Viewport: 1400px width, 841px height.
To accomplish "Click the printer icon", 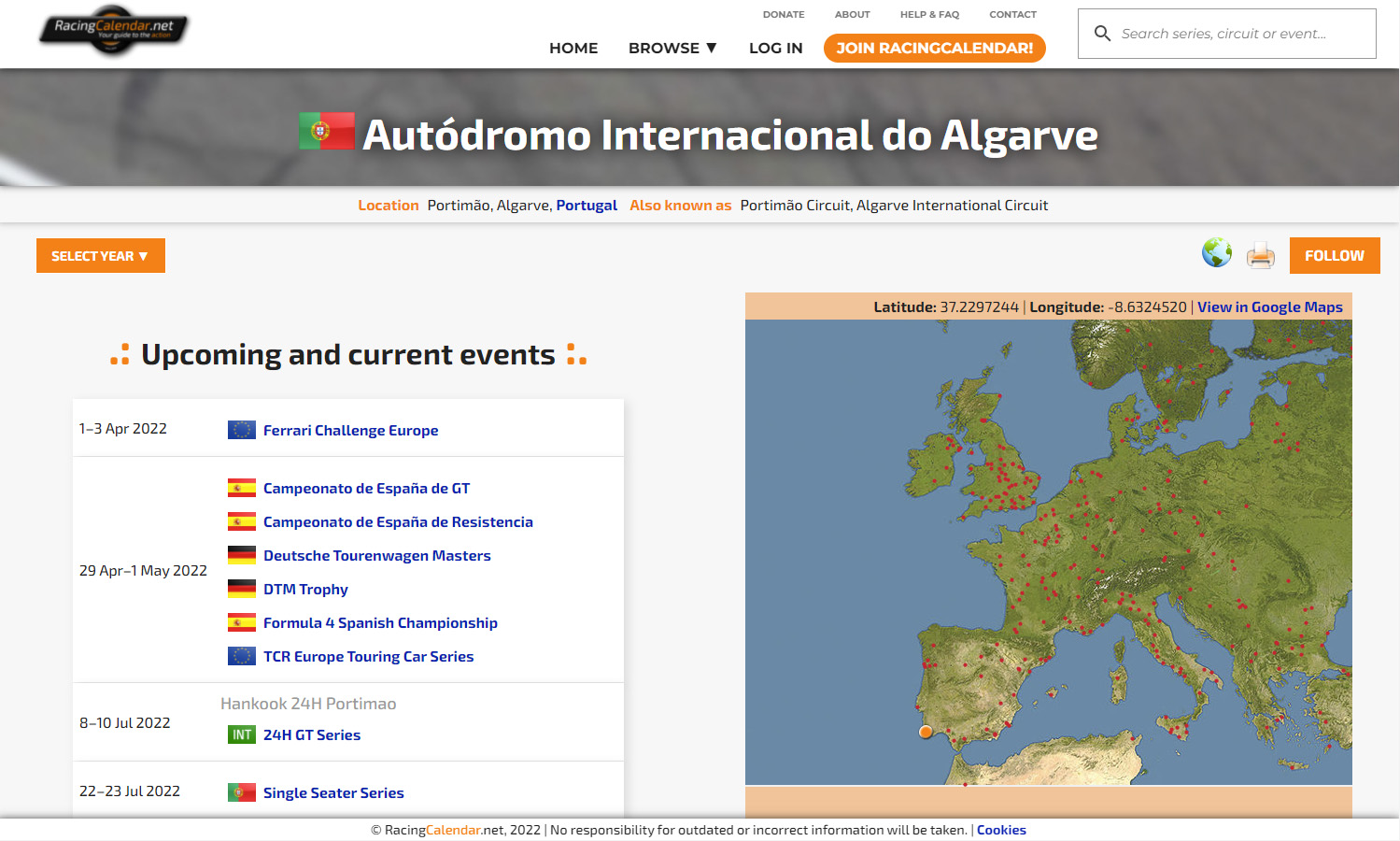I will coord(1261,255).
